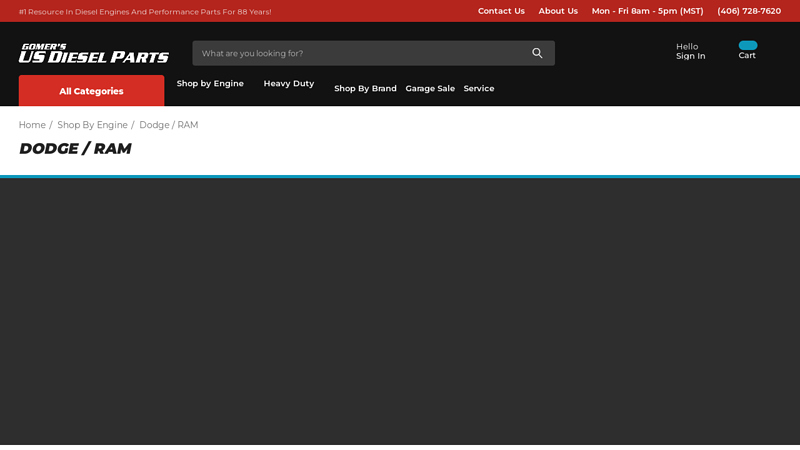The height and width of the screenshot is (450, 800).
Task: Open the shopping cart
Action: [x=747, y=55]
